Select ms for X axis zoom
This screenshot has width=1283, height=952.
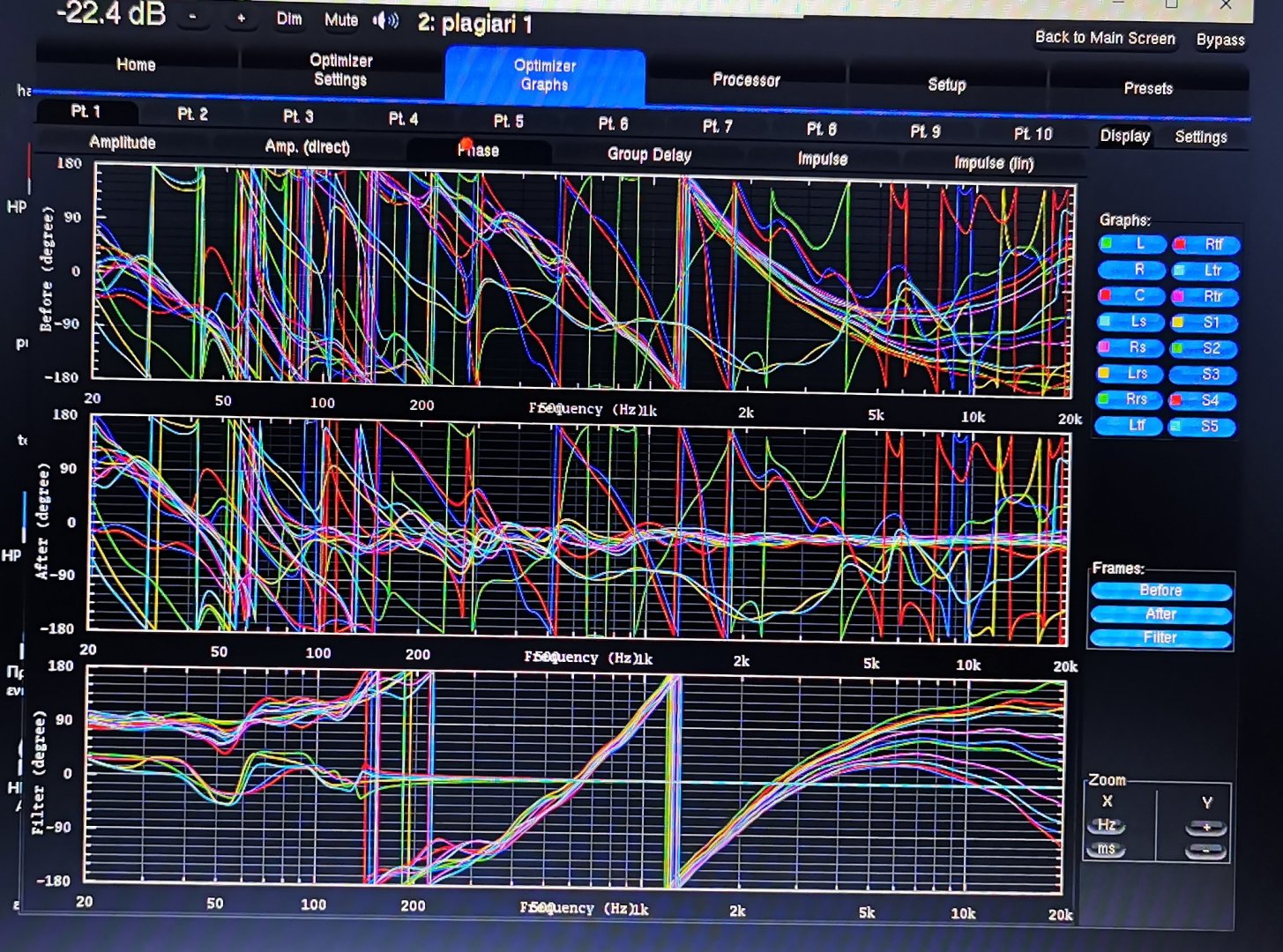click(1107, 848)
